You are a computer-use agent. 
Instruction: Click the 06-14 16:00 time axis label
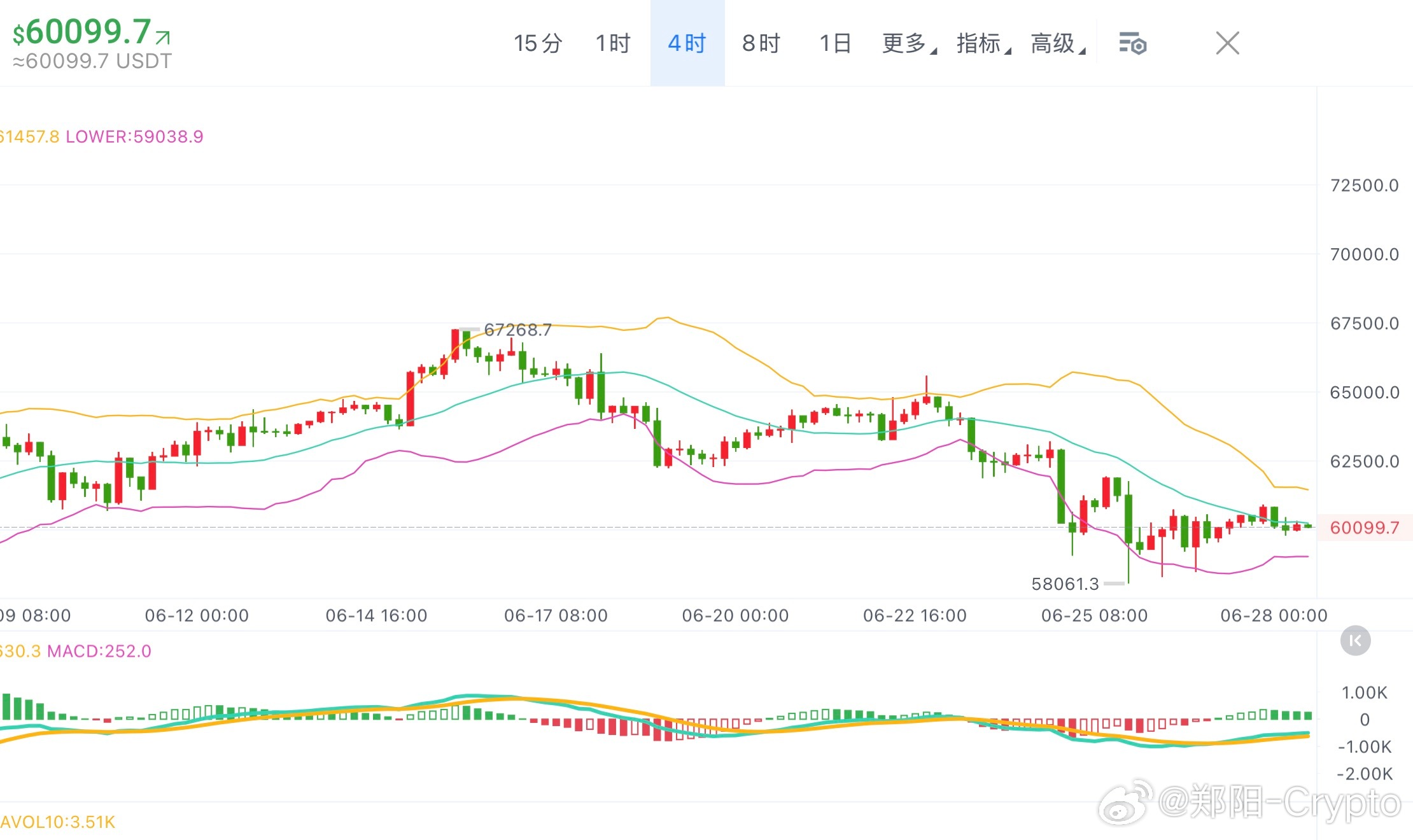[x=376, y=615]
